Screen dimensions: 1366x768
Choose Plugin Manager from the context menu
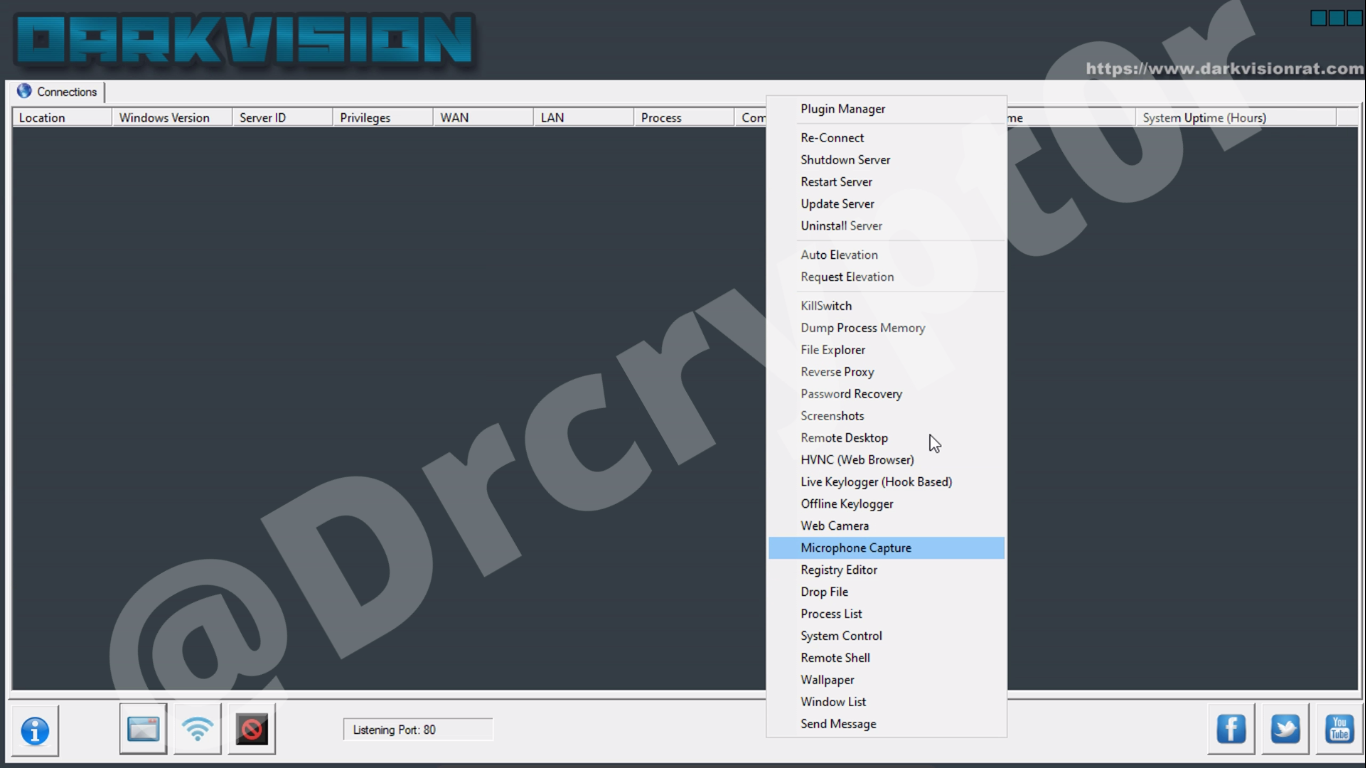886,109
